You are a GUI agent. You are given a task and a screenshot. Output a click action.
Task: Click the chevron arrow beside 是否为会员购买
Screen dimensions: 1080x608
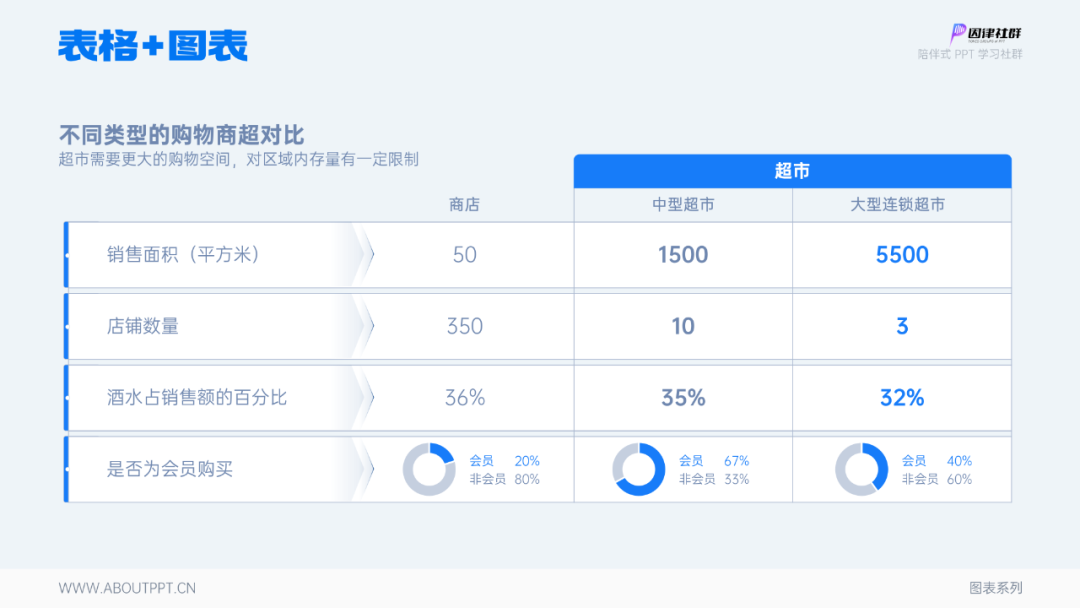tap(363, 470)
